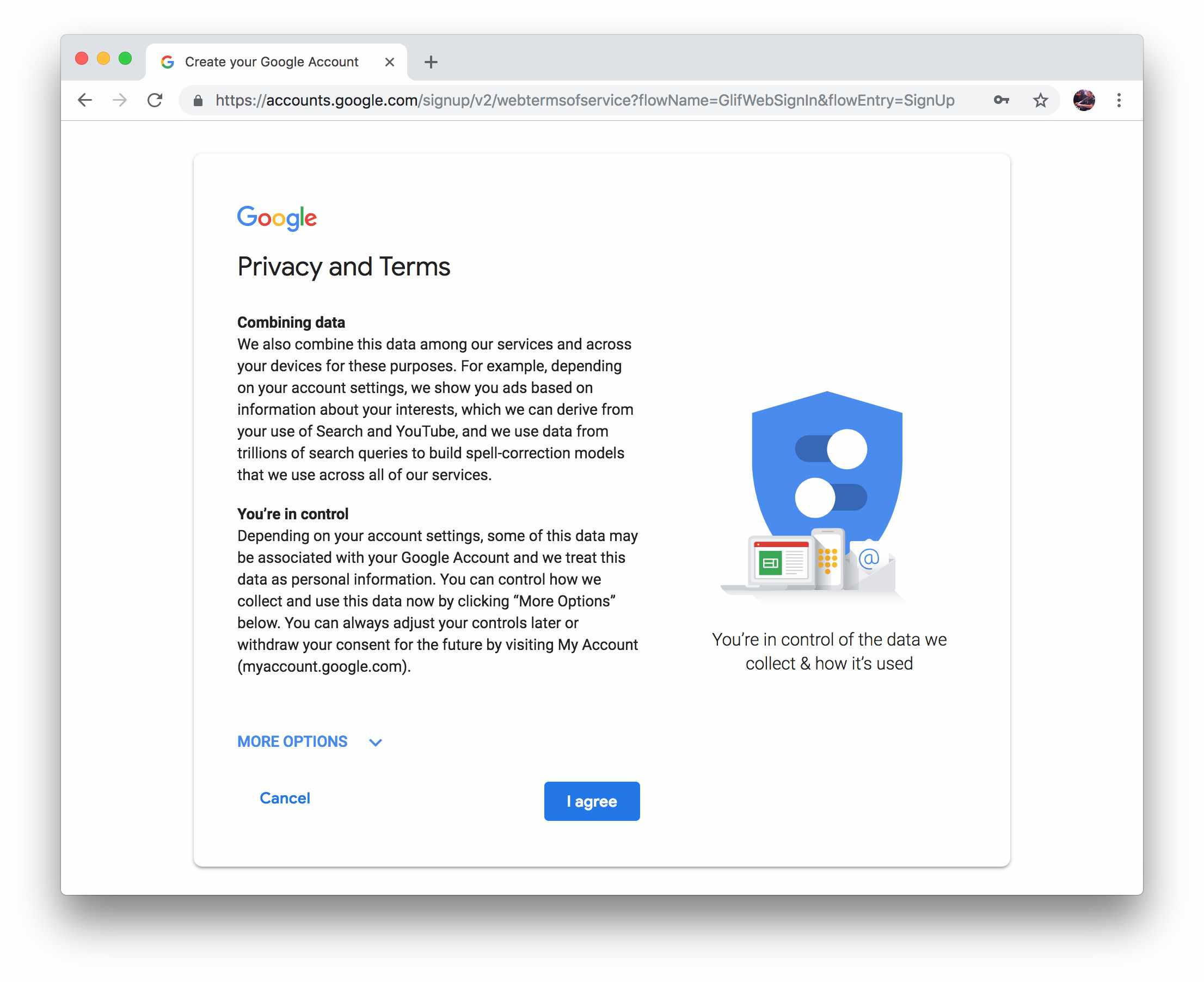Click the lock/secure icon in address bar
The image size is (1204, 982).
click(x=200, y=100)
